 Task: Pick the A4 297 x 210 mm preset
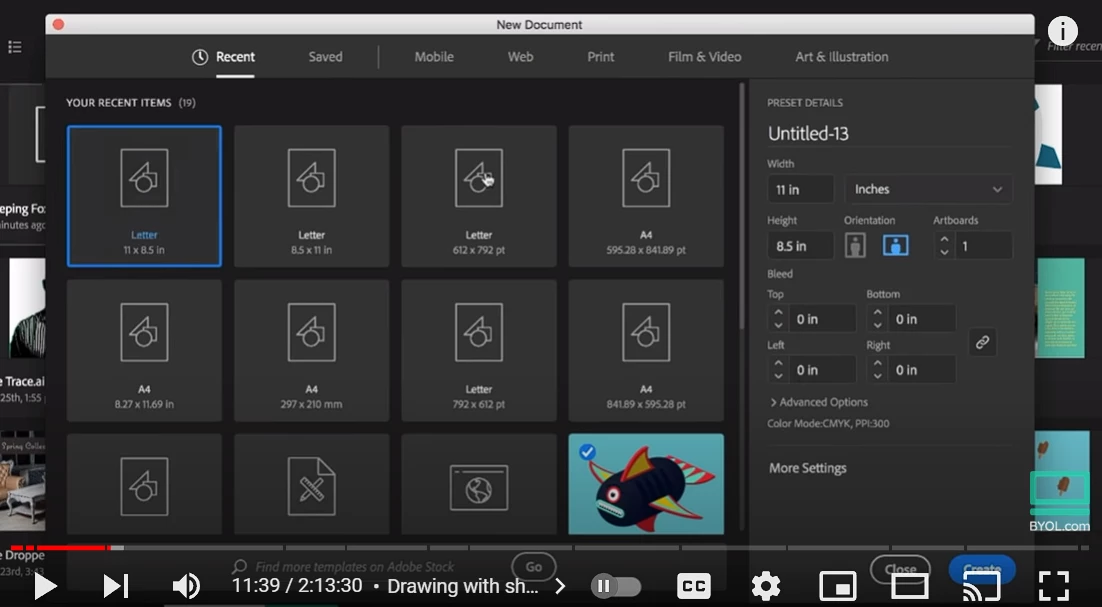coord(311,351)
